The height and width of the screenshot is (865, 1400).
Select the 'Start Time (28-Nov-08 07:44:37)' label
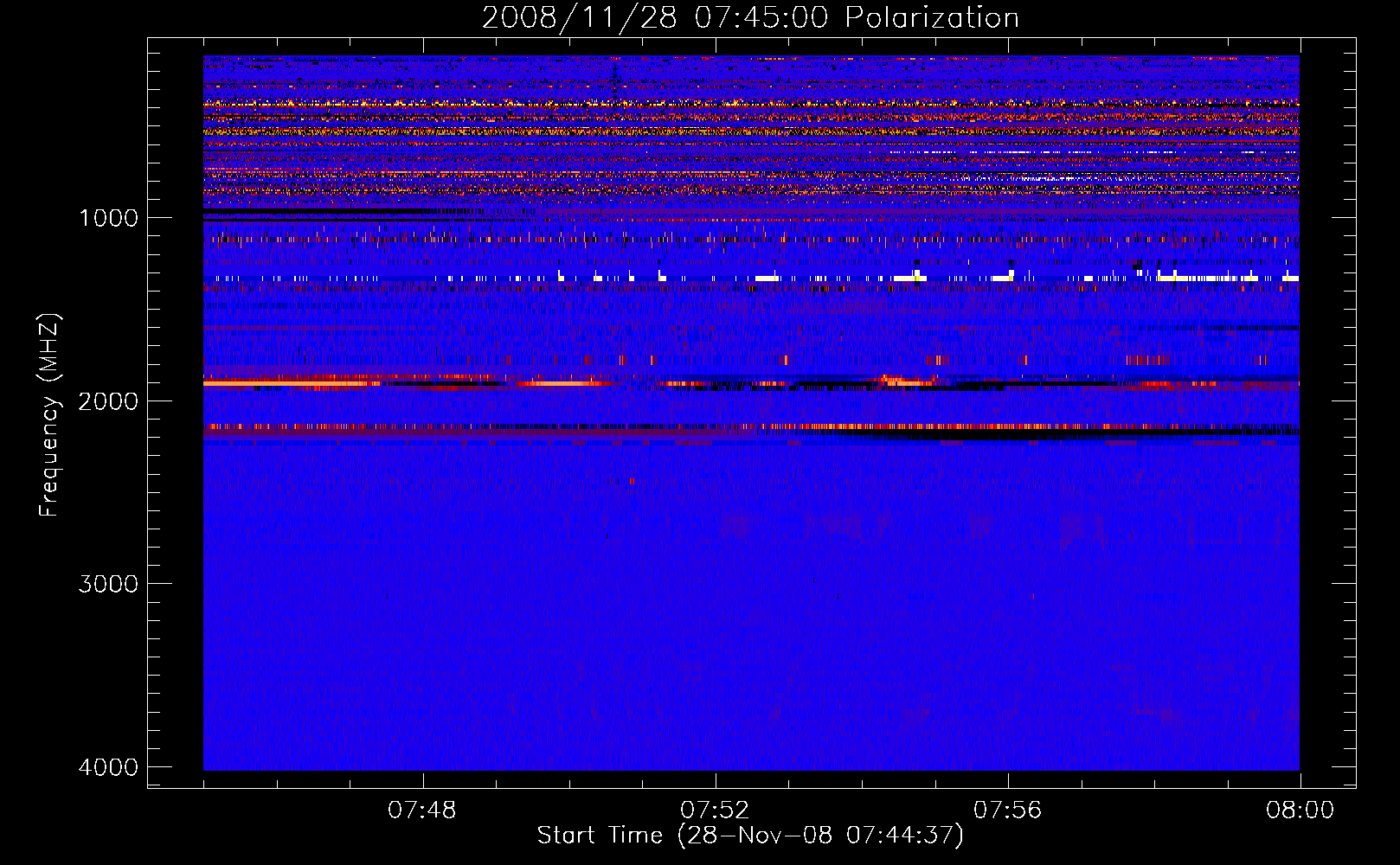coord(750,836)
